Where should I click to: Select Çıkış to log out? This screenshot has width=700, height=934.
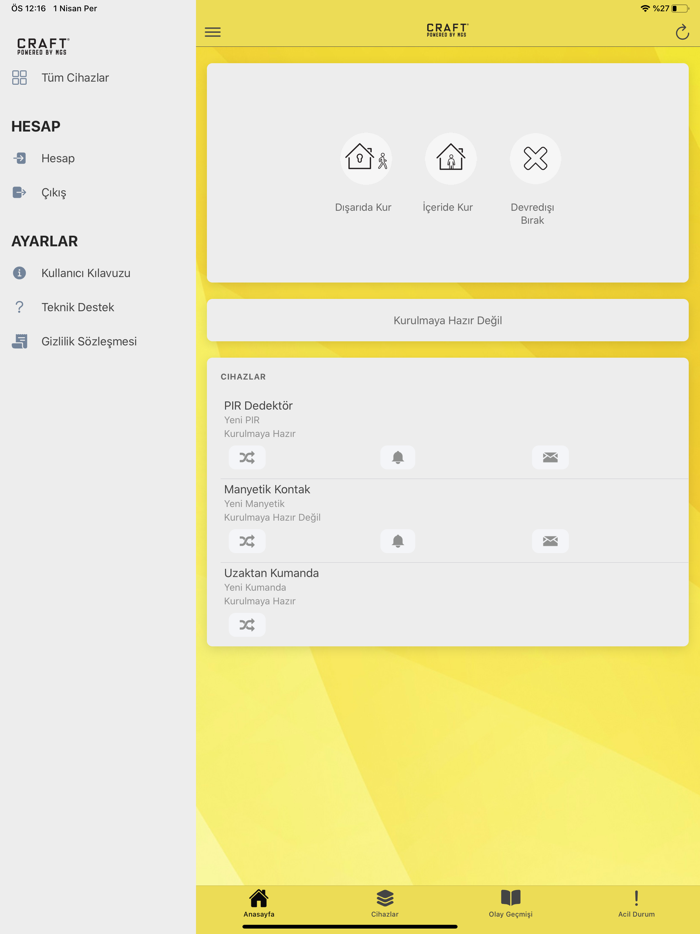54,193
